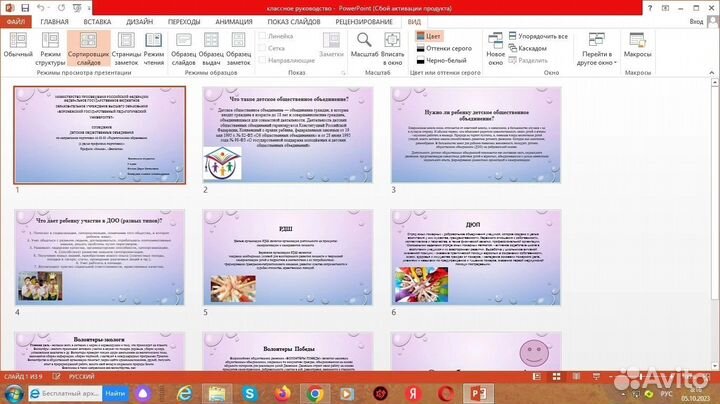Open the Quick Access Toolbar customize dropdown

coord(89,8)
